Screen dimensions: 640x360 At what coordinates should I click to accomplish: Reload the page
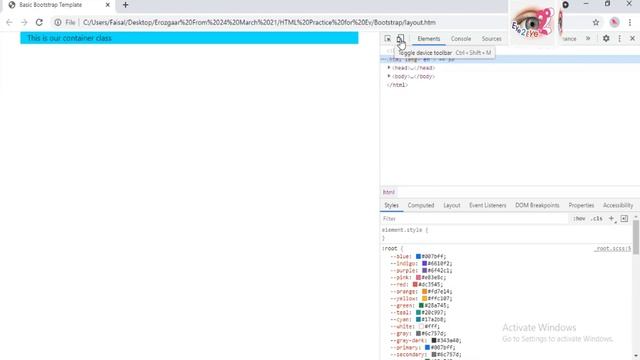pos(39,22)
